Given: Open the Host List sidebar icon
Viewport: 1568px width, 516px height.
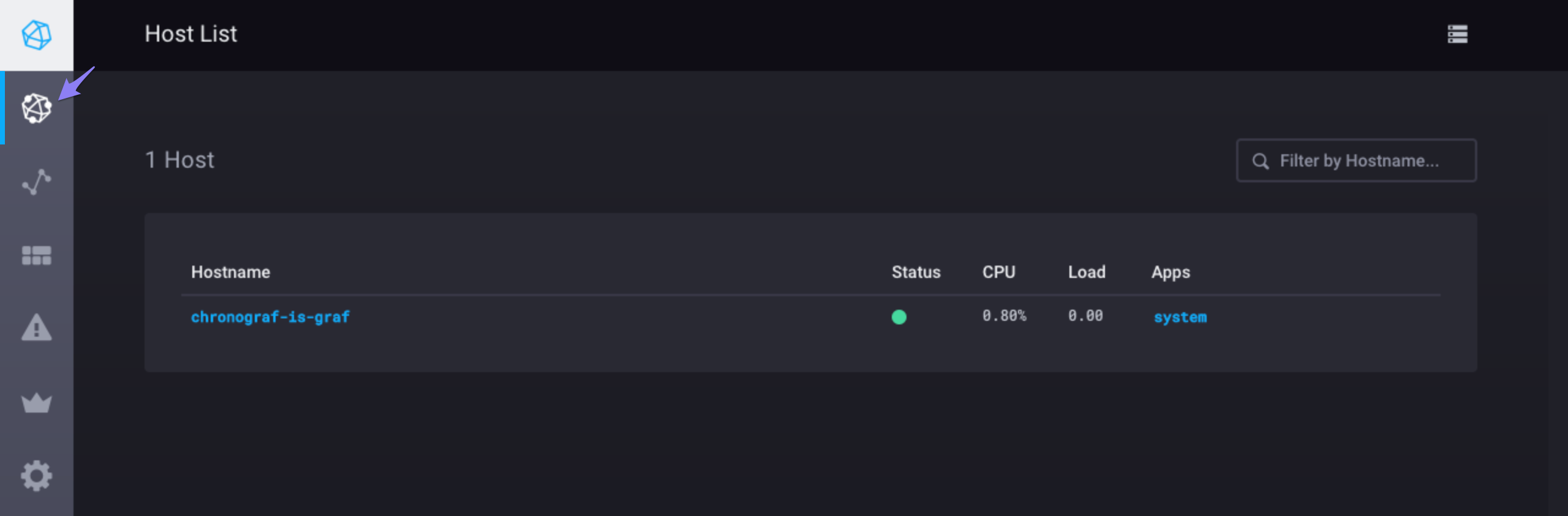Looking at the screenshot, I should pyautogui.click(x=36, y=108).
